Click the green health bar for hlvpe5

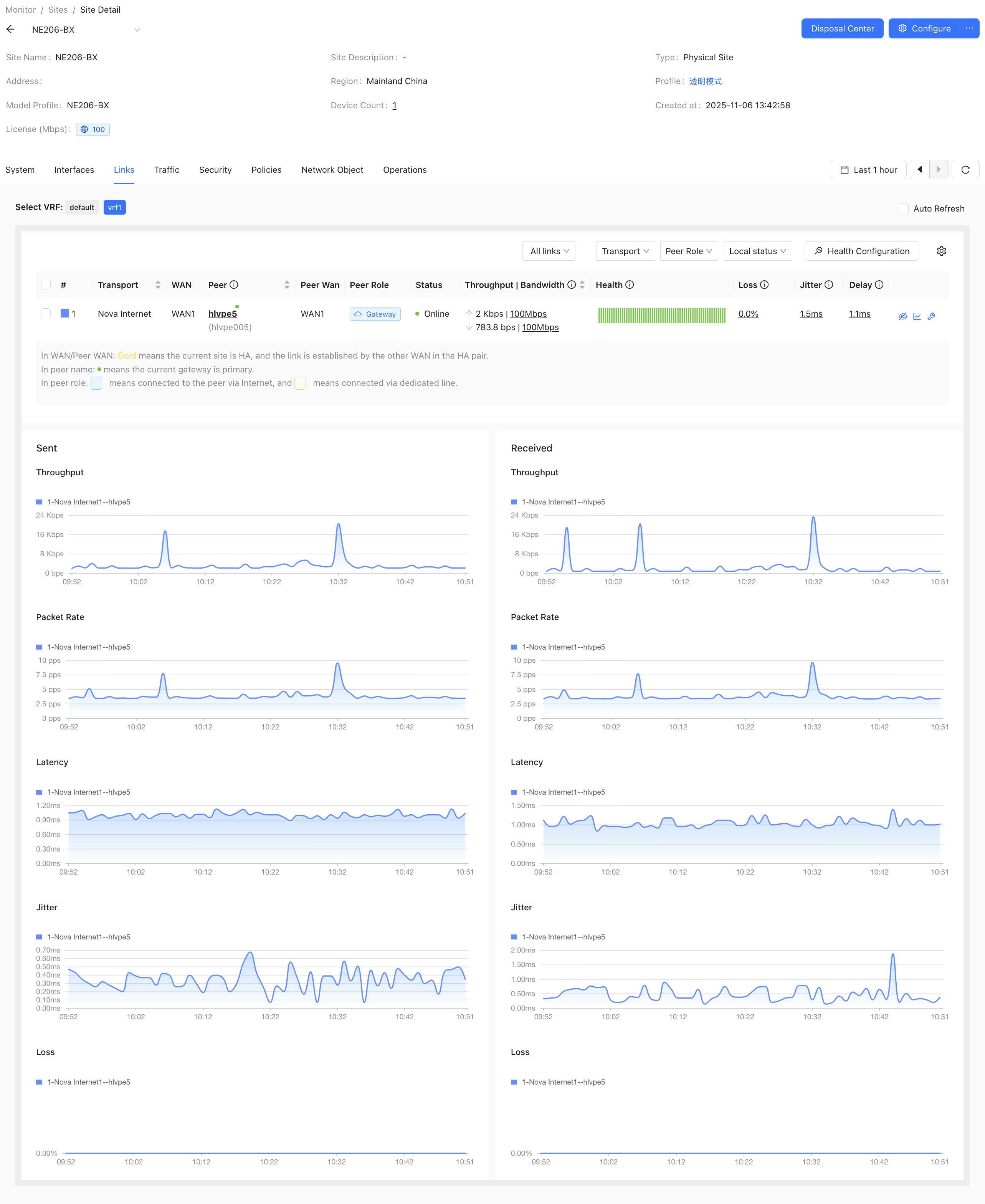tap(661, 316)
